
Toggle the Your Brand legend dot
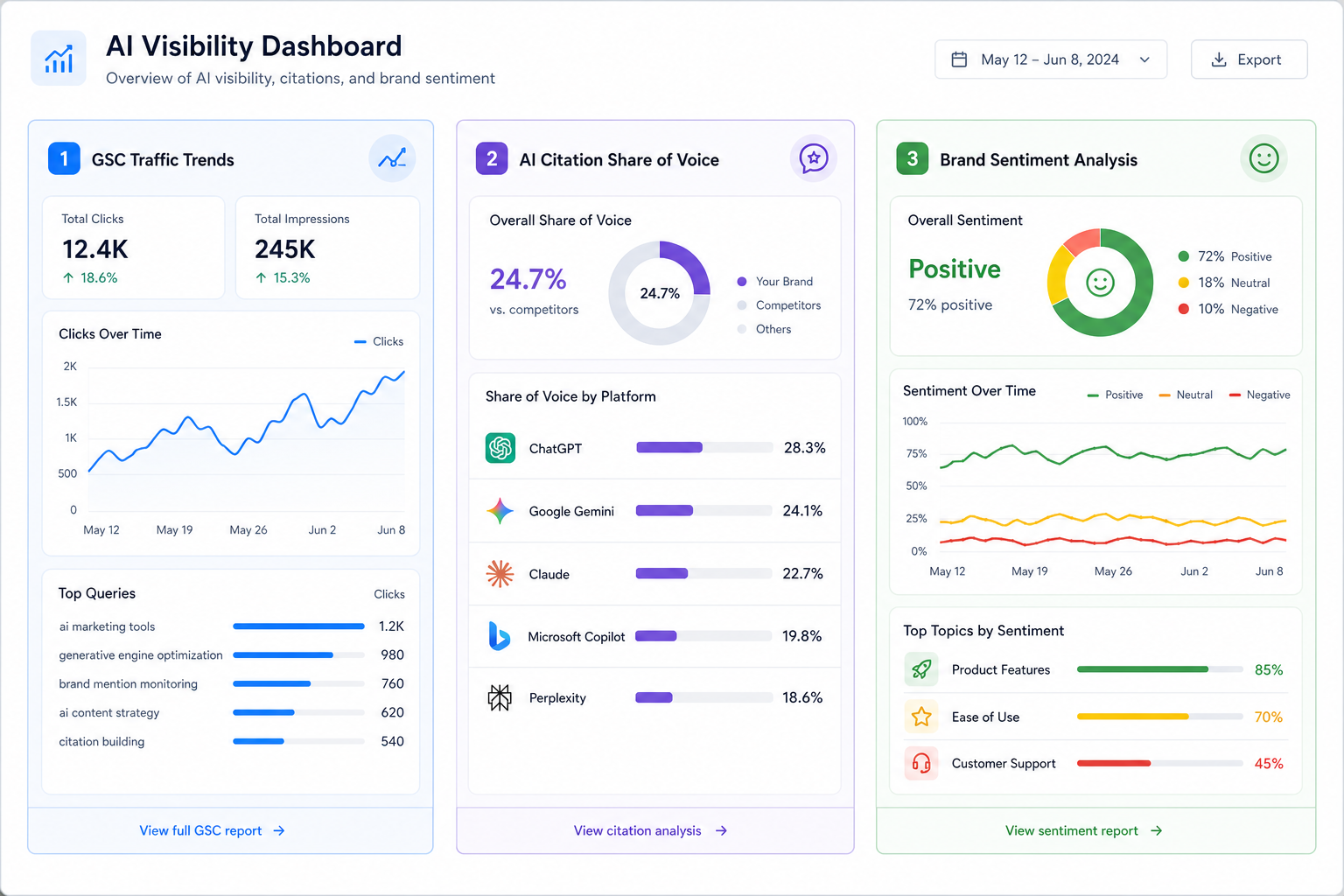click(x=742, y=282)
